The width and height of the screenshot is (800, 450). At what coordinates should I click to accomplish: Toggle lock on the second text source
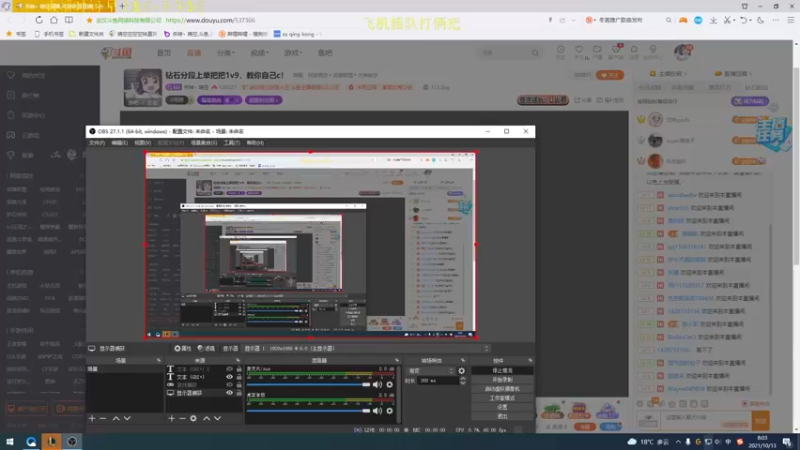[239, 377]
